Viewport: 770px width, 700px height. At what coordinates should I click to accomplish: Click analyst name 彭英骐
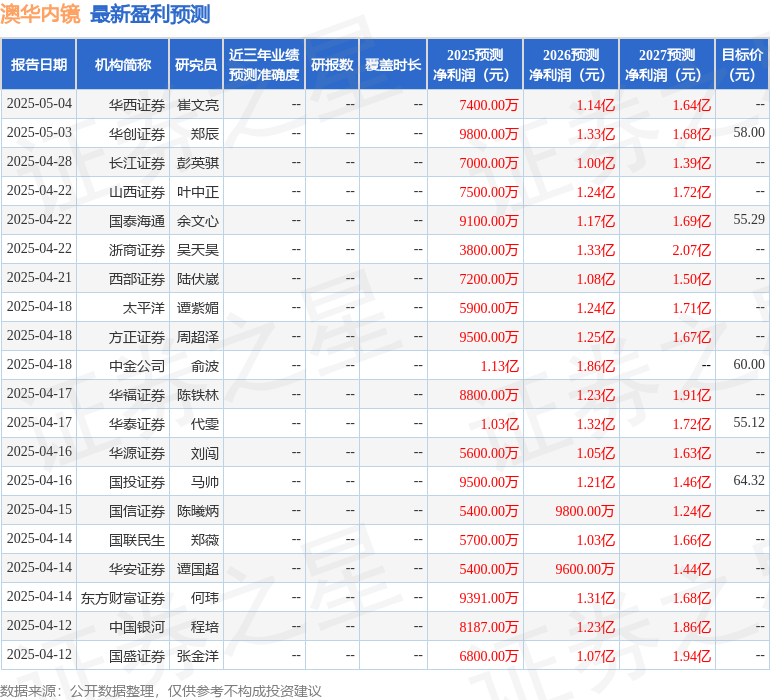[197, 163]
